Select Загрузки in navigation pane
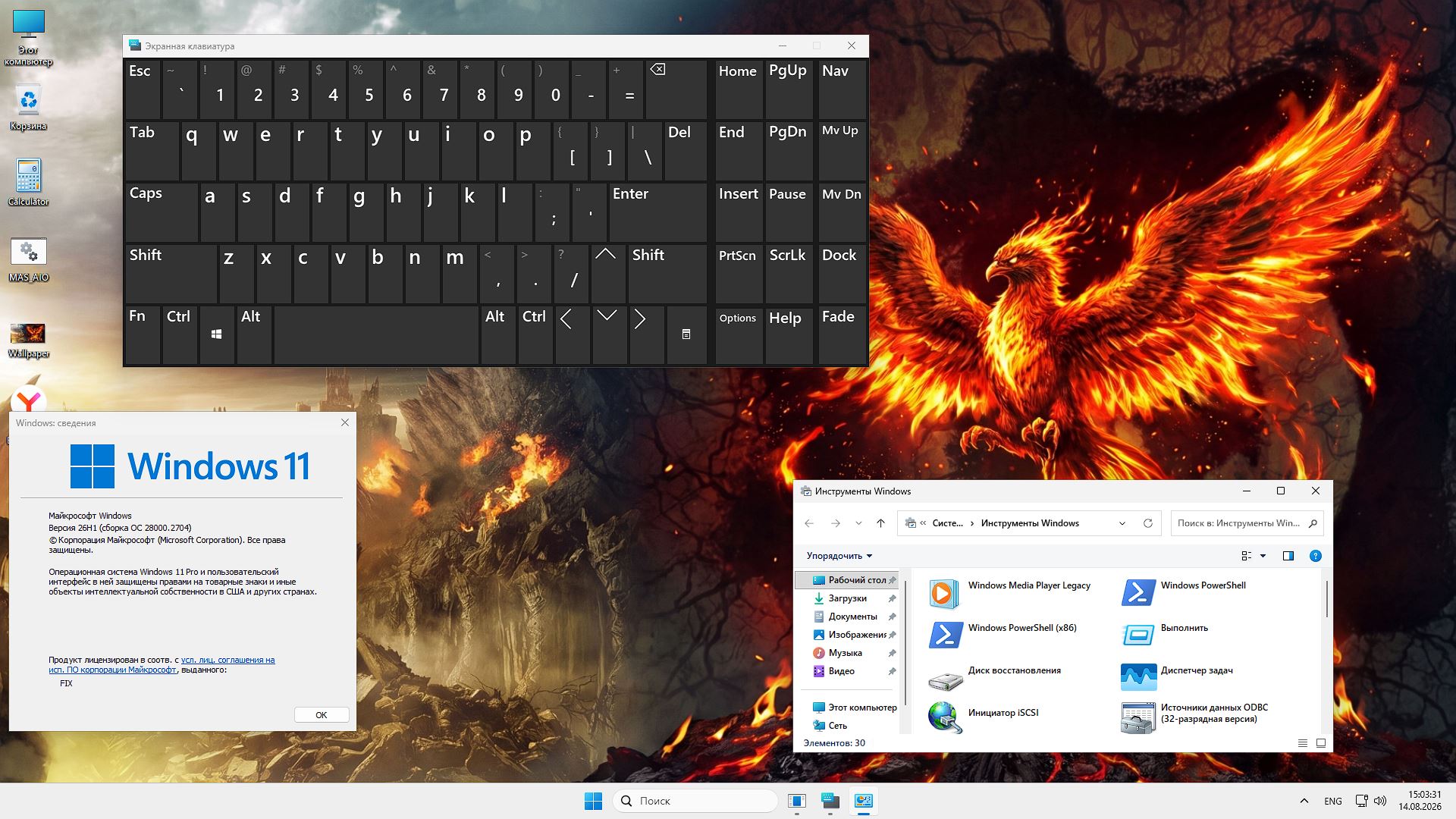1456x819 pixels. pyautogui.click(x=848, y=598)
